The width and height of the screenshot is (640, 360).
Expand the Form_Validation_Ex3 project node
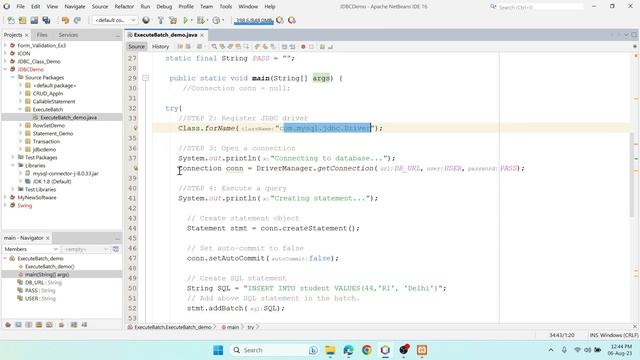(5, 45)
